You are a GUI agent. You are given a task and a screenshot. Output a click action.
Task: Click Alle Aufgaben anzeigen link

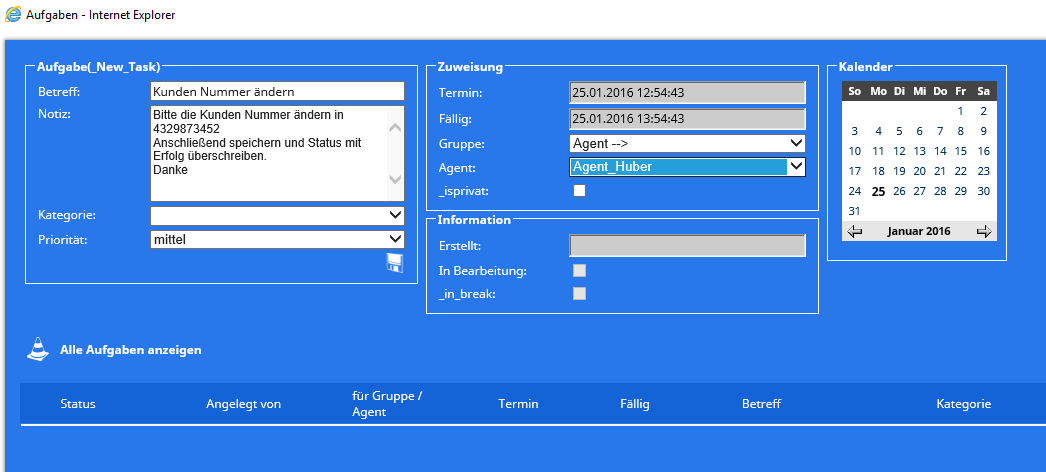click(130, 350)
